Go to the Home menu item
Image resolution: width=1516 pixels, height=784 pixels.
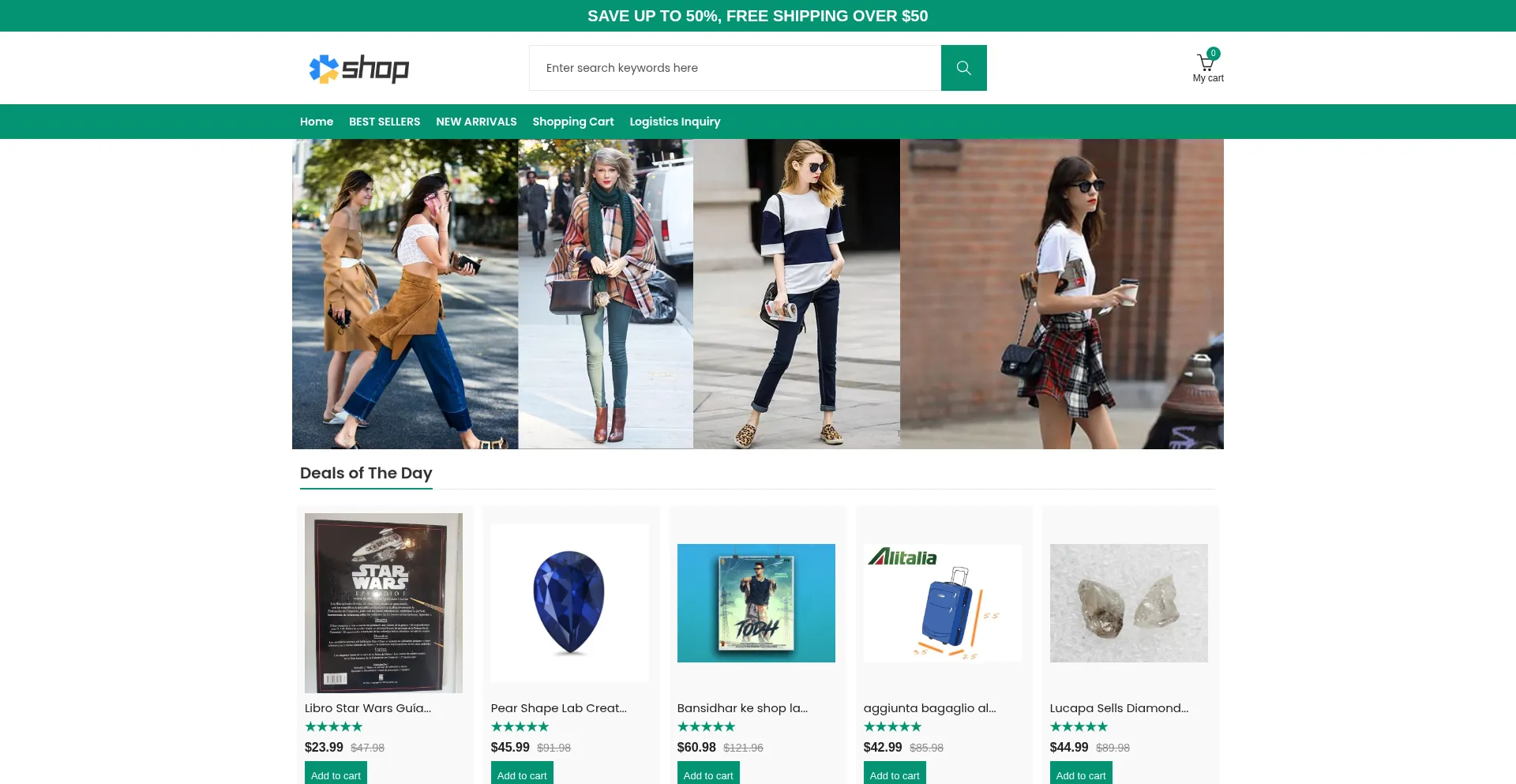(x=317, y=122)
